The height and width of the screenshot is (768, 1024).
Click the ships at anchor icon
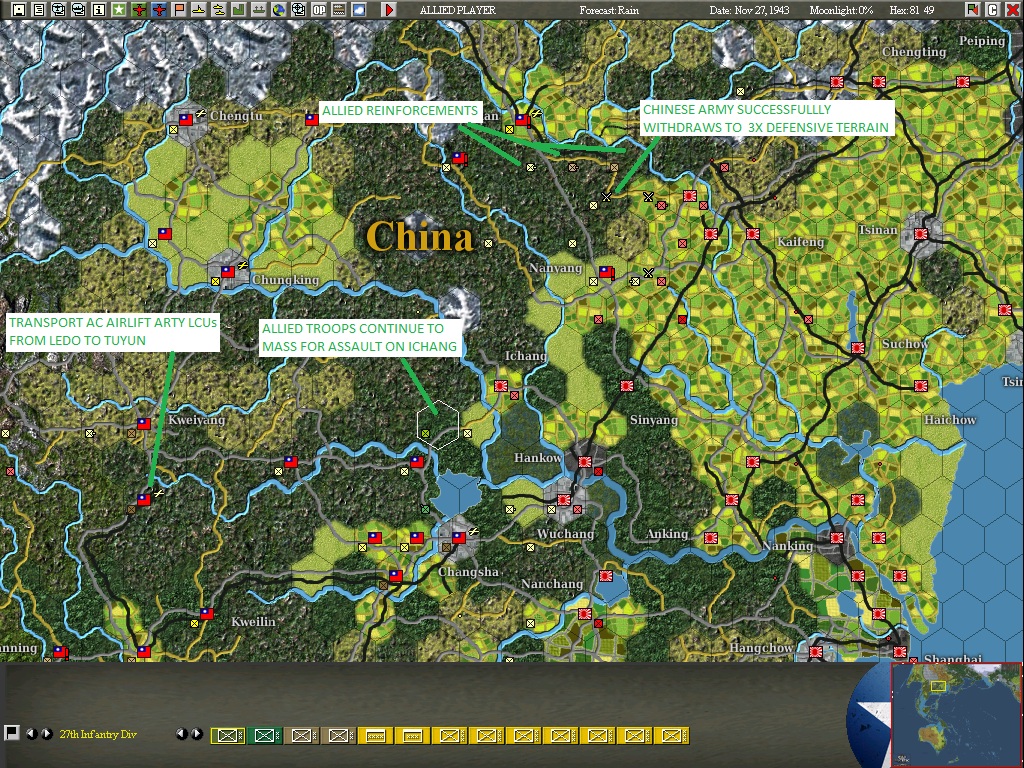click(259, 10)
